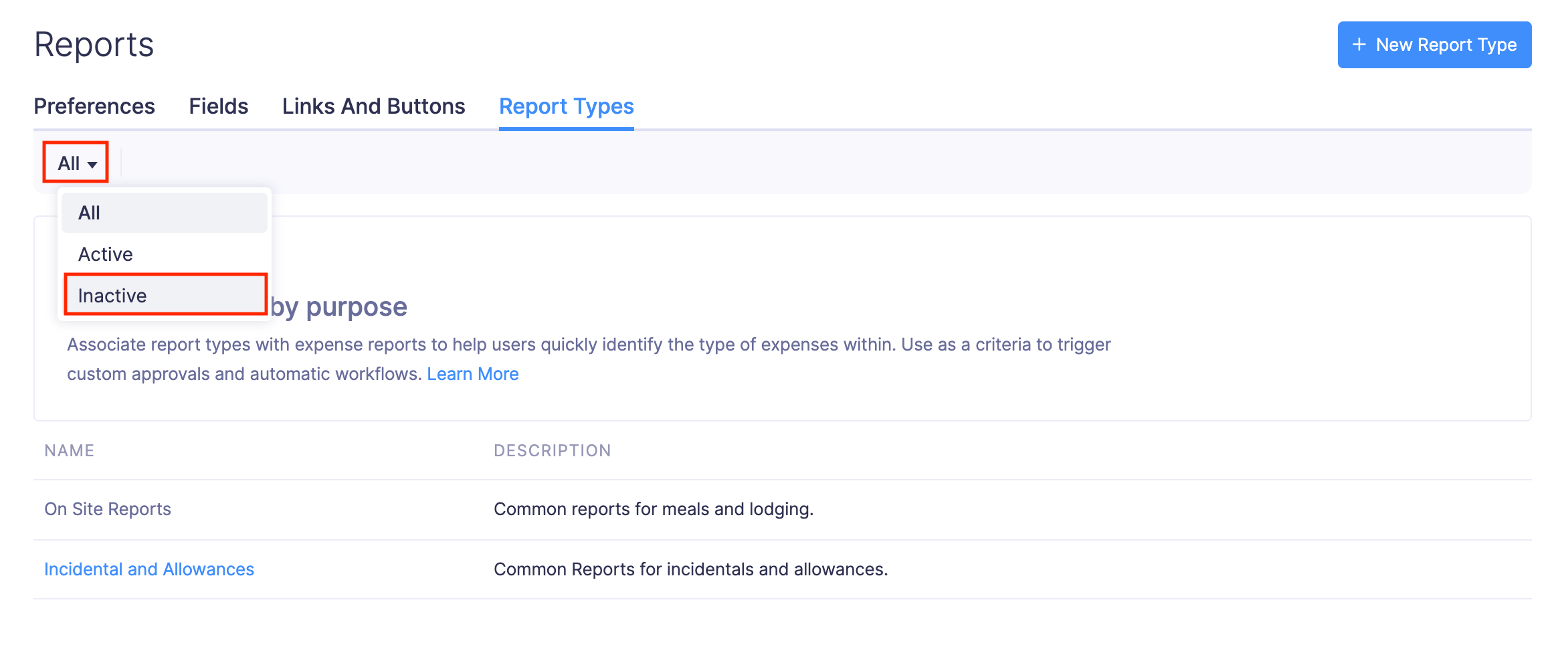Switch to the Preferences tab
Viewport: 1568px width, 665px height.
point(94,106)
